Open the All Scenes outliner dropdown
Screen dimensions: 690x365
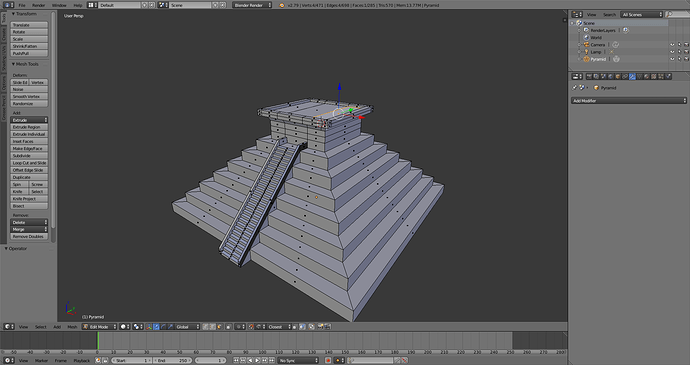pos(642,15)
